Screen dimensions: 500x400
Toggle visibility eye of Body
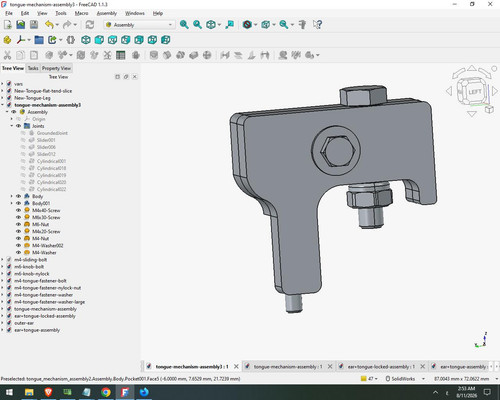tap(19, 196)
